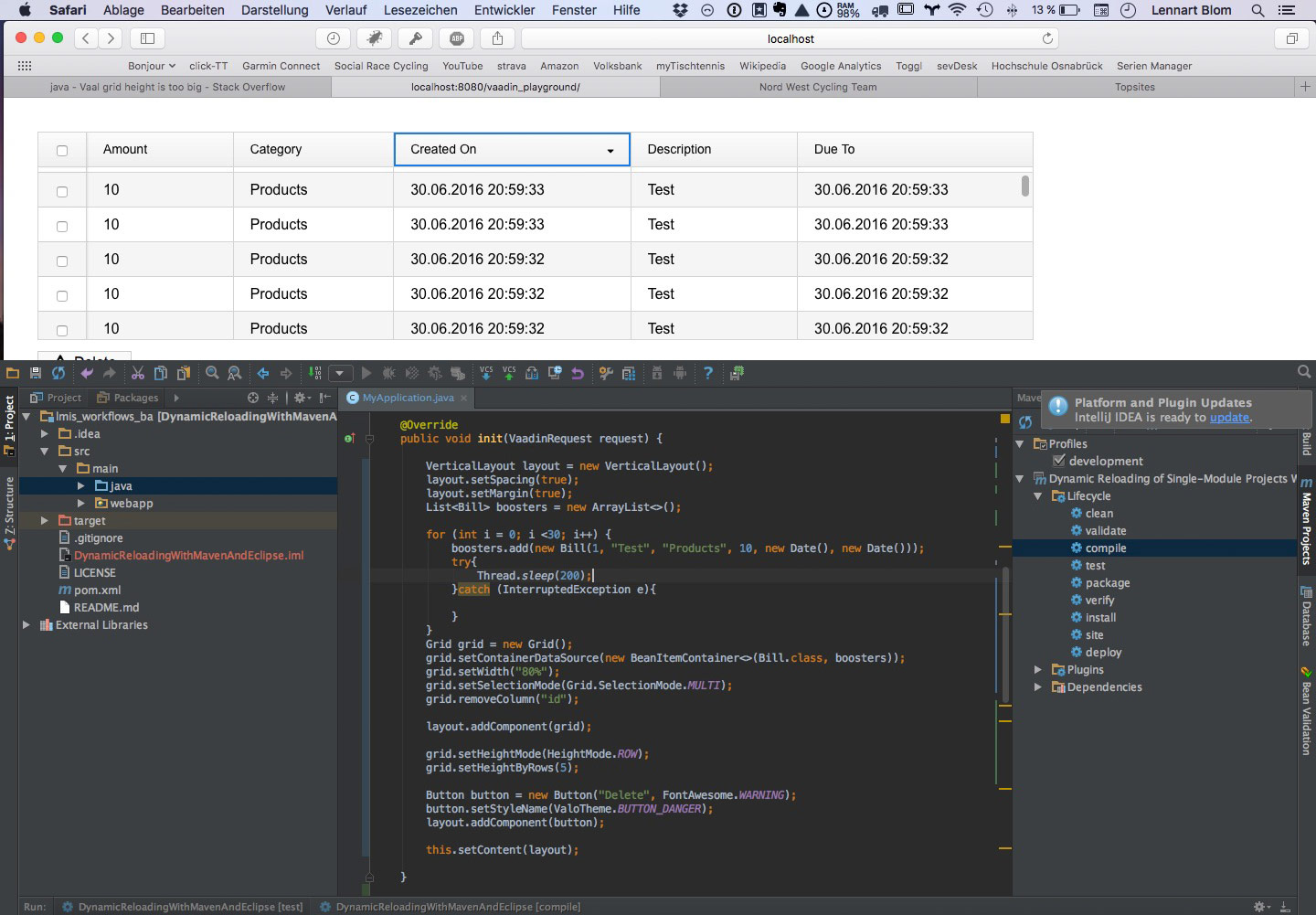This screenshot has width=1316, height=915.
Task: Toggle the select-all checkbox in grid header
Action: tap(62, 151)
